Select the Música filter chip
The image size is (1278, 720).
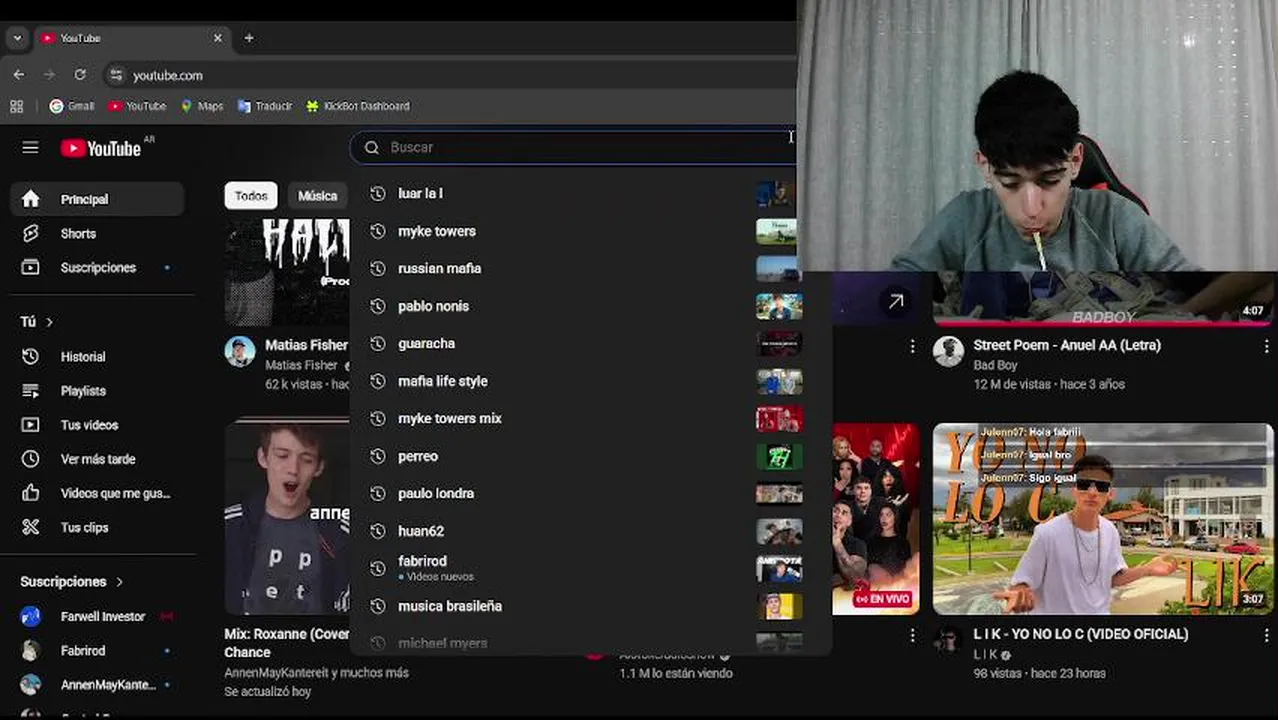tap(317, 196)
